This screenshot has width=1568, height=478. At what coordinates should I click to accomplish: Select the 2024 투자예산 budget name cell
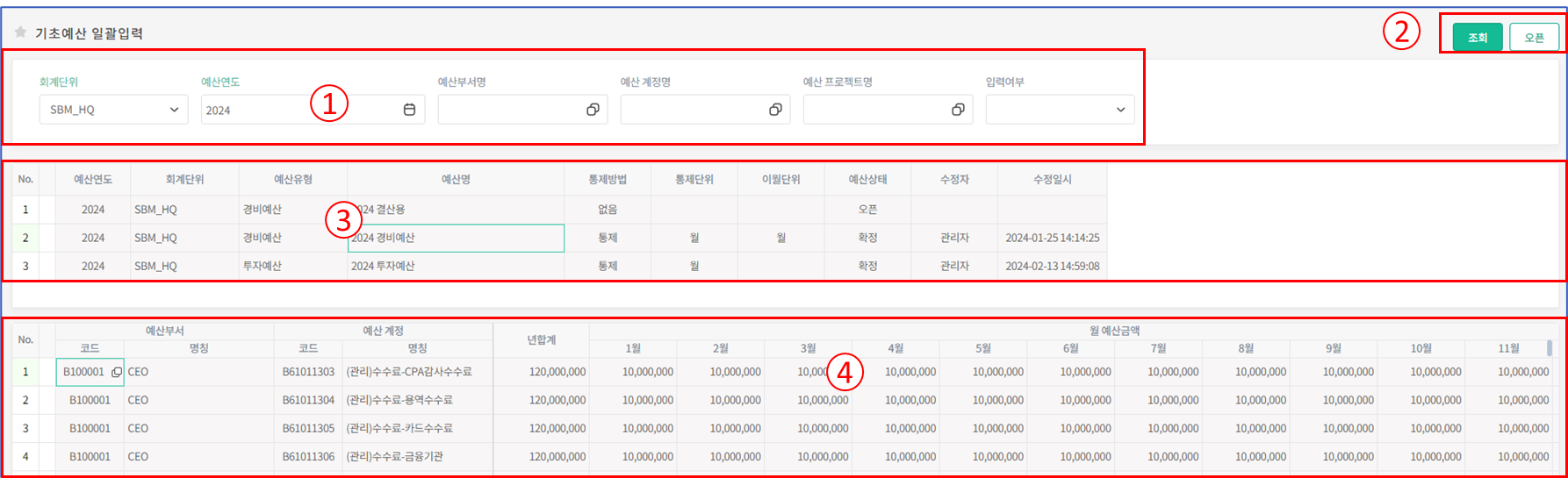[x=455, y=266]
